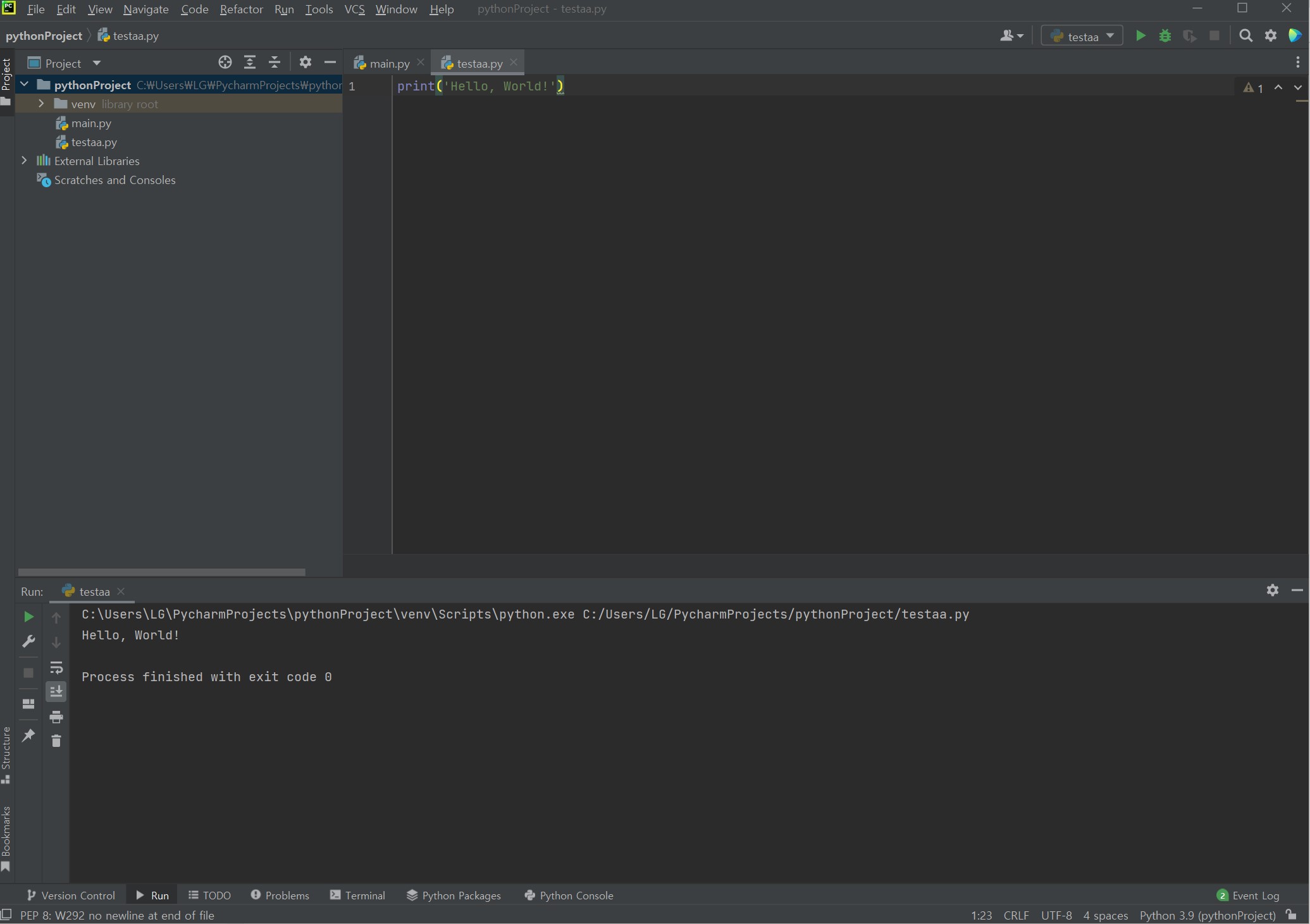The image size is (1310, 924).
Task: Open the testaa run configuration dropdown
Action: click(x=1082, y=36)
